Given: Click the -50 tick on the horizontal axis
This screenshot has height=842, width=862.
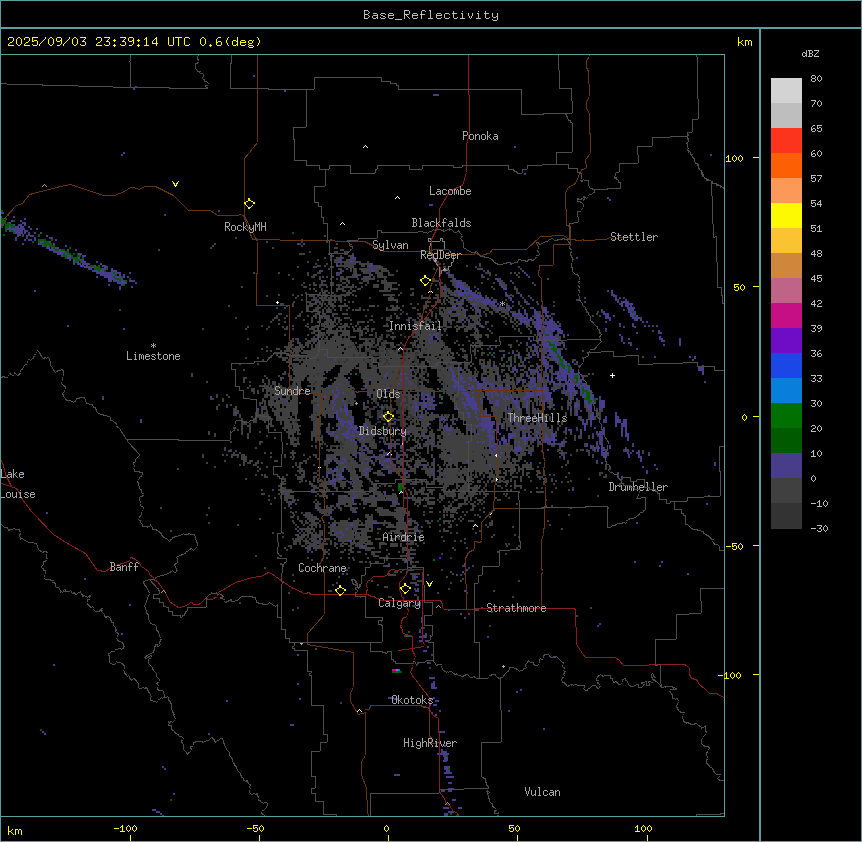Looking at the screenshot, I should point(255,829).
